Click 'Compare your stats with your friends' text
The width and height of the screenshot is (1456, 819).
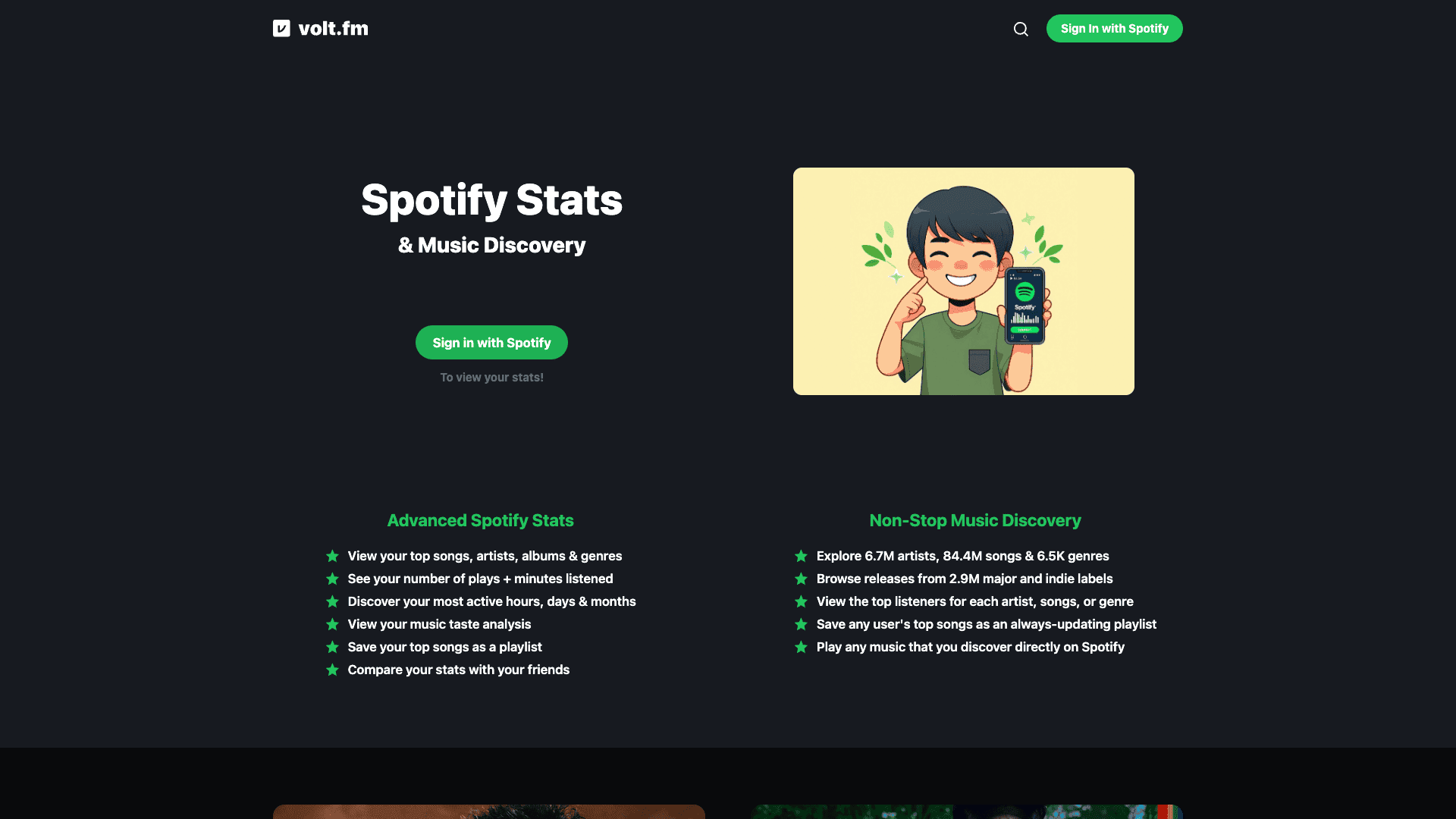(458, 670)
